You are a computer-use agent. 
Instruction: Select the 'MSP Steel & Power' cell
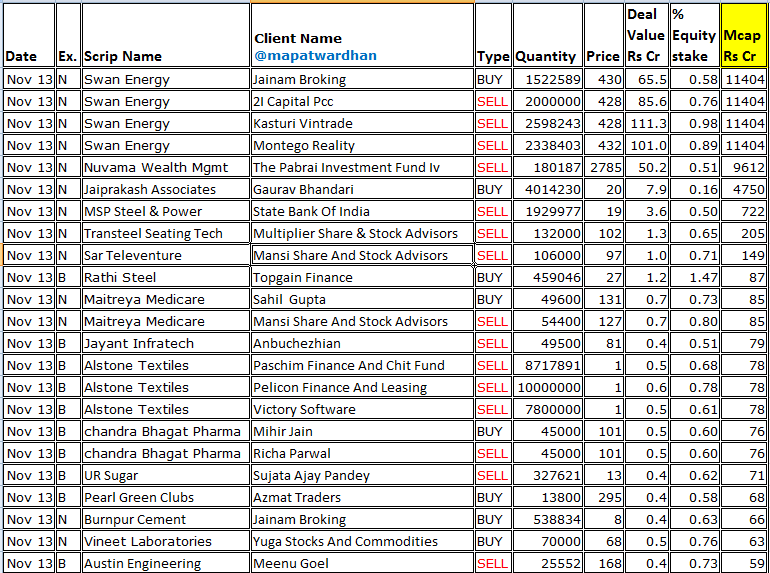pyautogui.click(x=165, y=212)
